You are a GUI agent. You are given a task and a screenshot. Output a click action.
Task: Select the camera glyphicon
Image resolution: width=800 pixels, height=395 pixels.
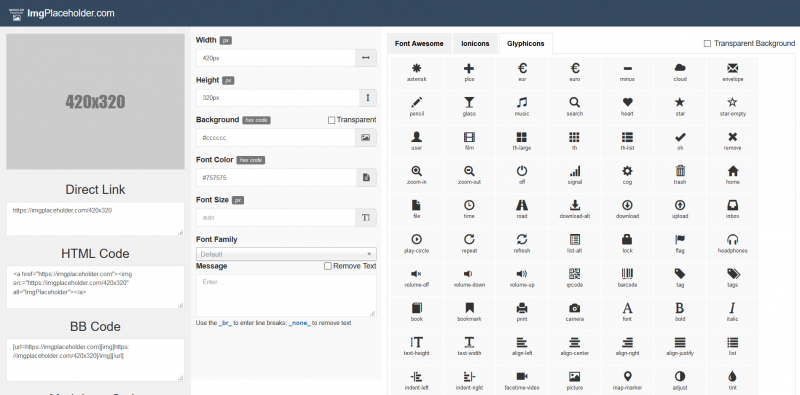pos(574,313)
